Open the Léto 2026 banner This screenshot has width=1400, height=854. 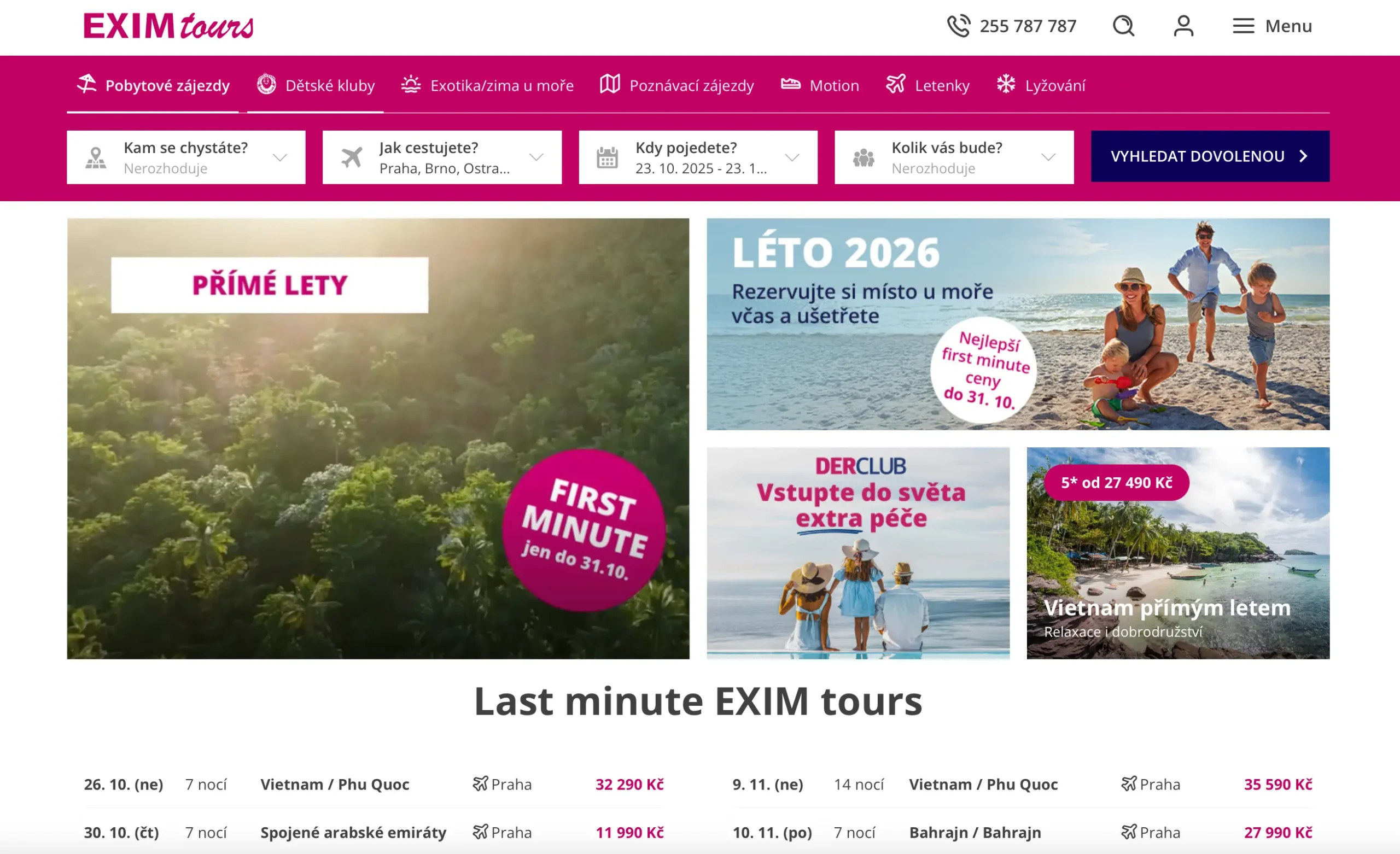point(1018,324)
